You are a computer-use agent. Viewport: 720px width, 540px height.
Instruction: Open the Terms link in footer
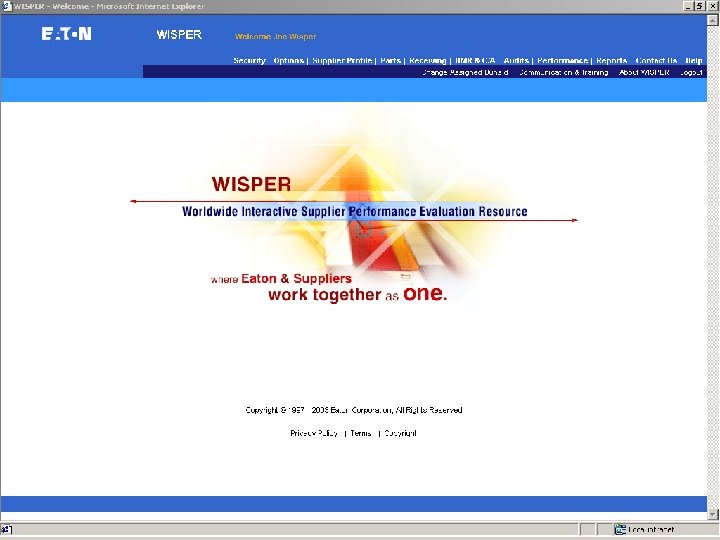[361, 433]
